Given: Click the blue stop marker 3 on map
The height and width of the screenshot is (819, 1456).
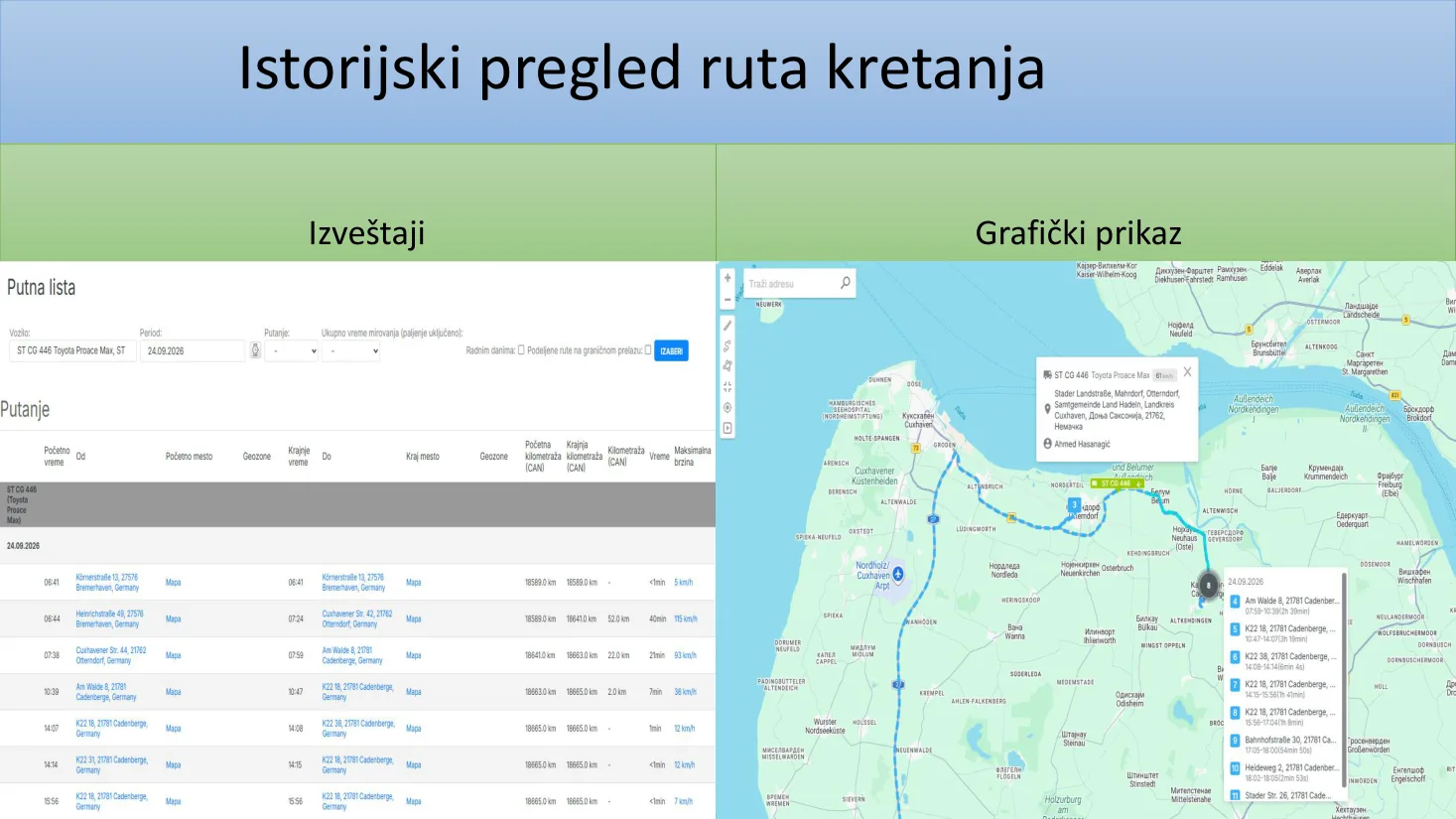Looking at the screenshot, I should click(x=1074, y=505).
